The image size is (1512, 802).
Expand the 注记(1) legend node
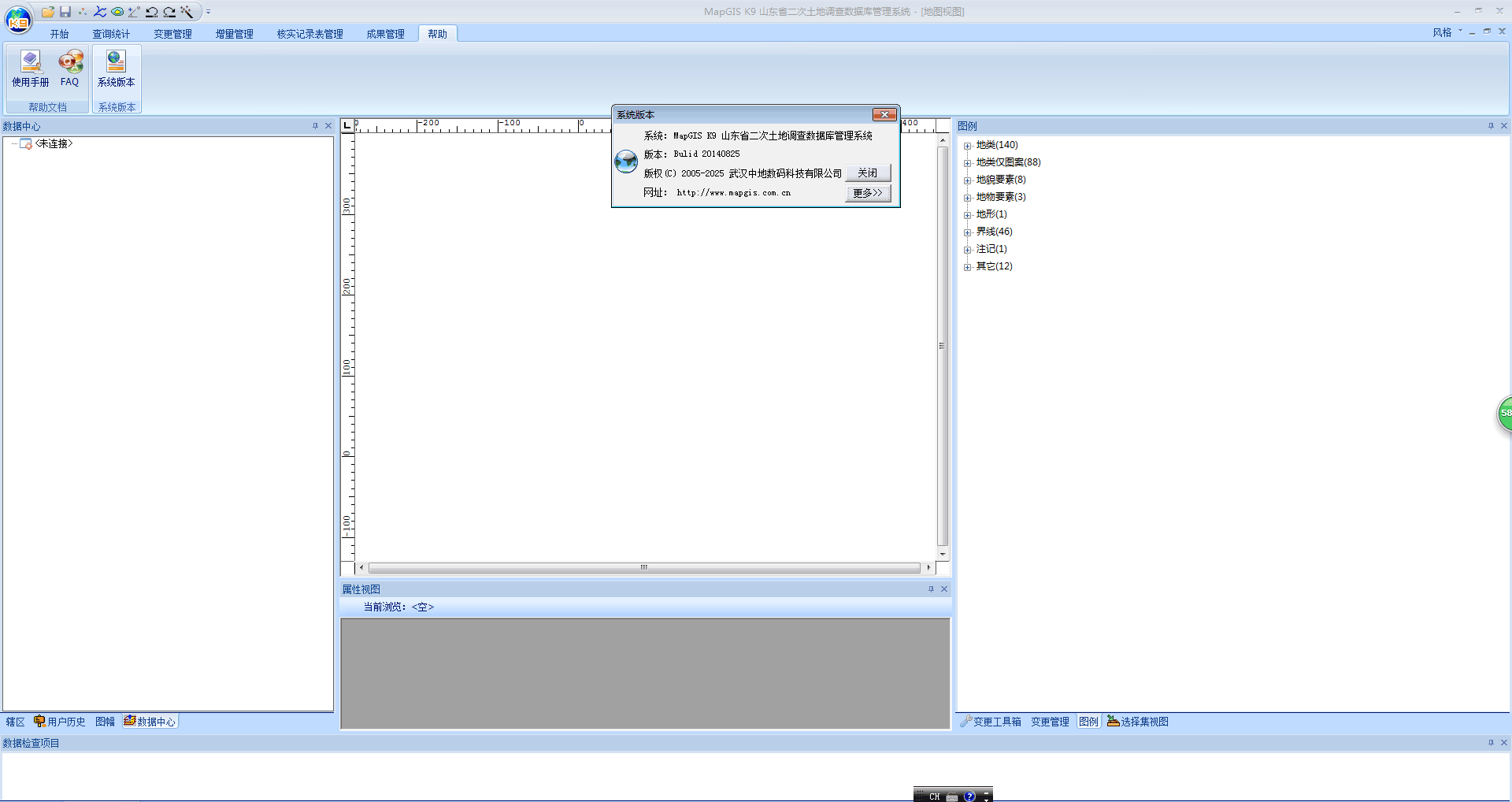[x=967, y=250]
